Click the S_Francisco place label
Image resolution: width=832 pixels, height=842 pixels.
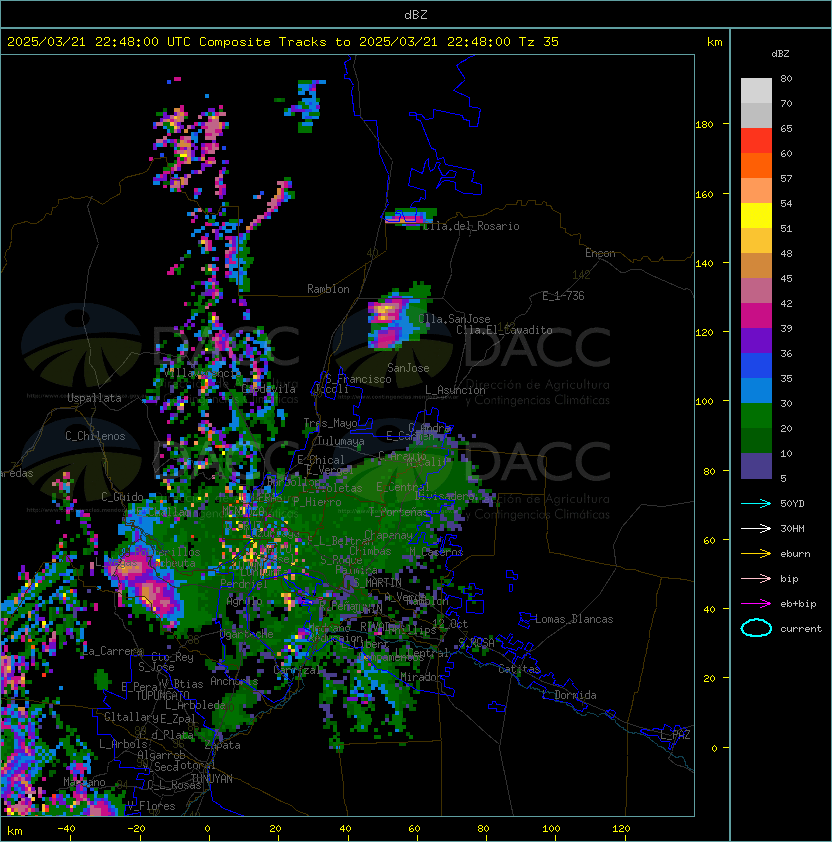coord(358,379)
